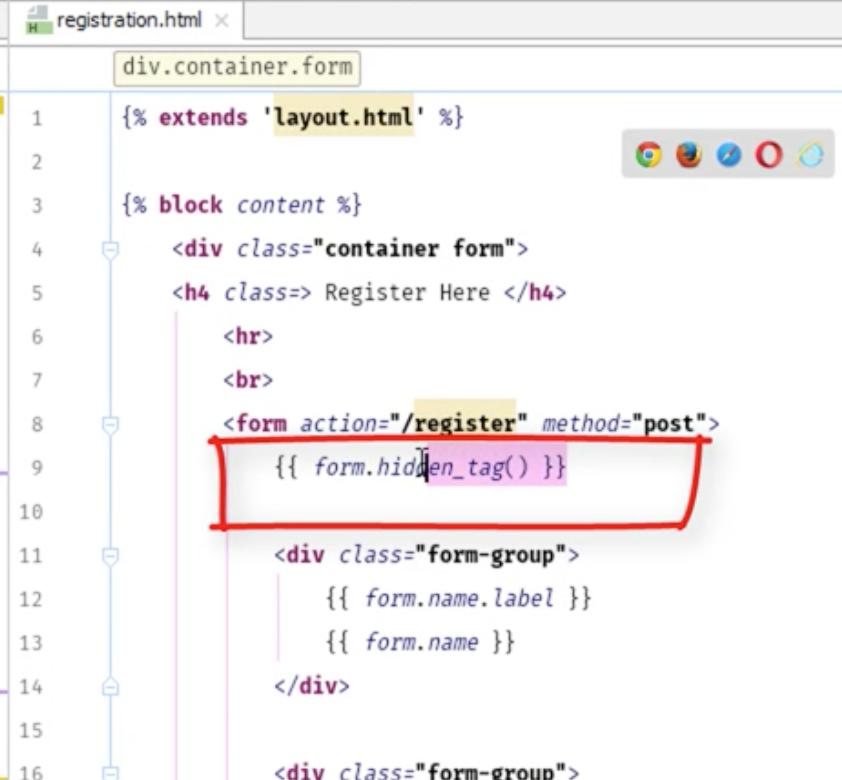Click the "/register" action value
The height and width of the screenshot is (780, 842).
point(459,424)
